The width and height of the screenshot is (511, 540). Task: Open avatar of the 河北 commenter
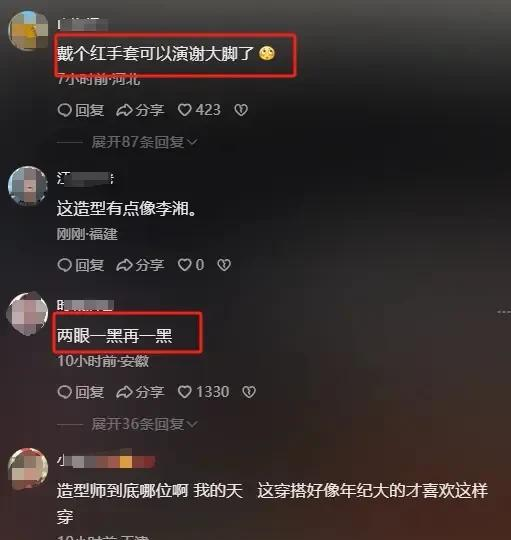[x=28, y=30]
